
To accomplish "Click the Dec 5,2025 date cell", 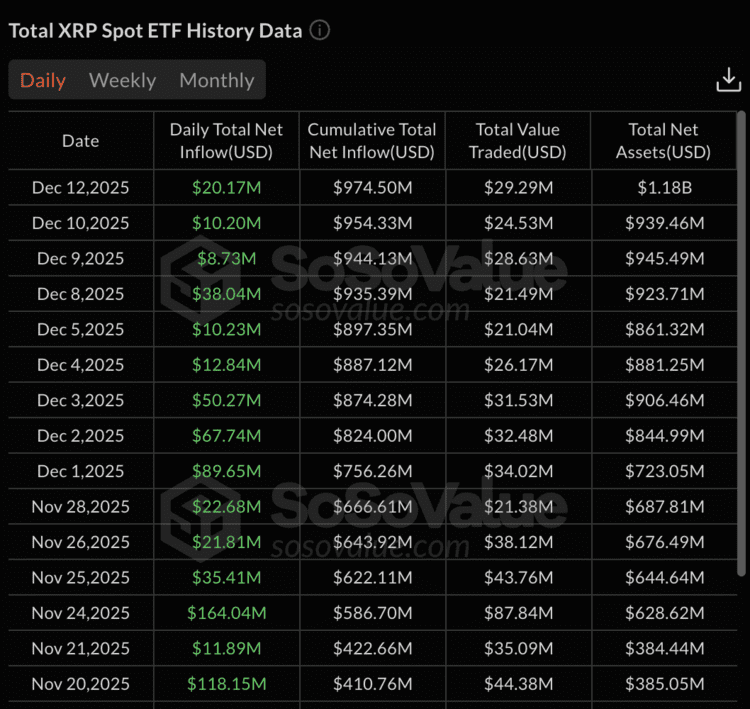I will [80, 329].
